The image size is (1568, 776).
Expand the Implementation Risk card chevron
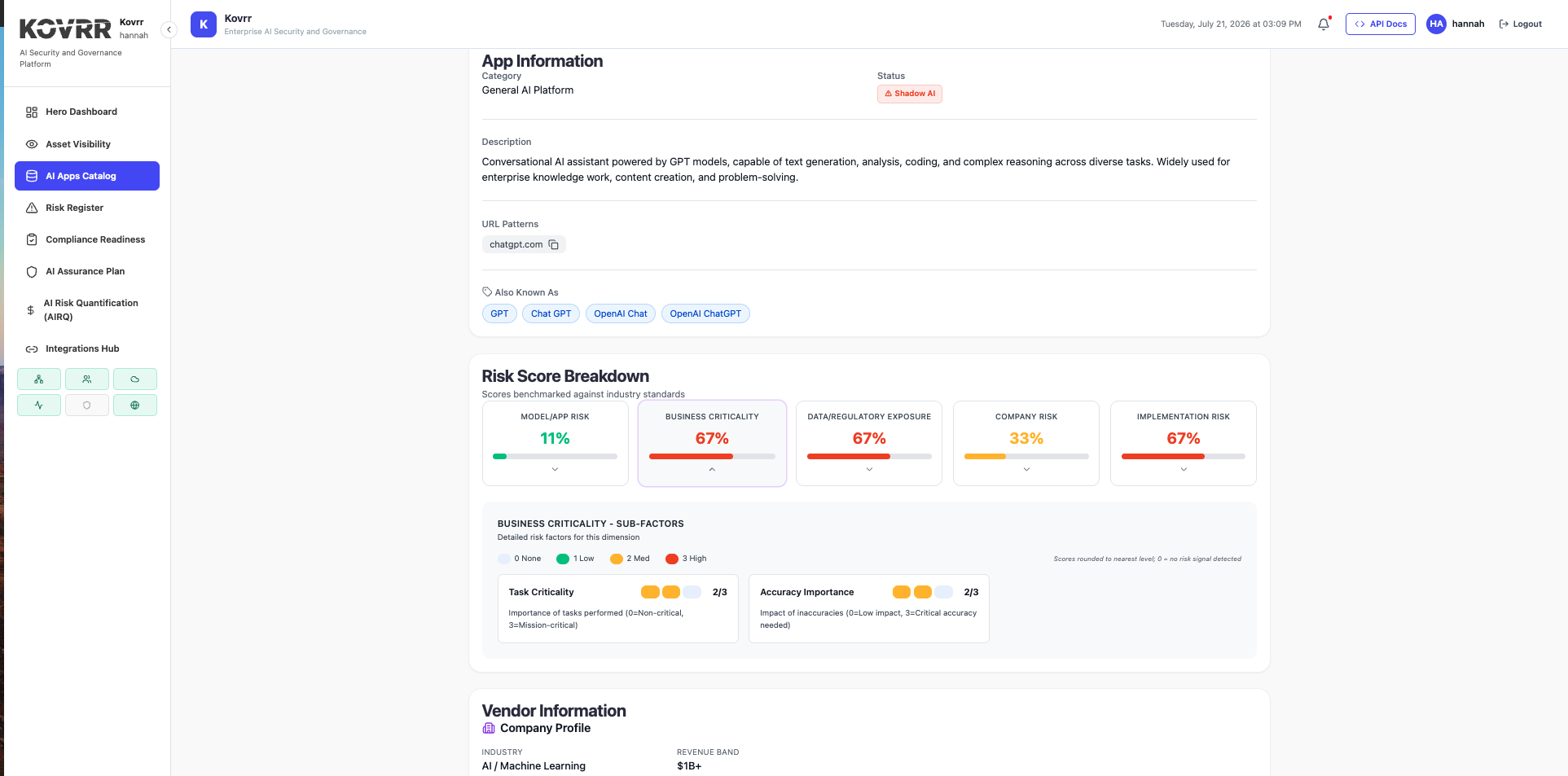coord(1184,470)
